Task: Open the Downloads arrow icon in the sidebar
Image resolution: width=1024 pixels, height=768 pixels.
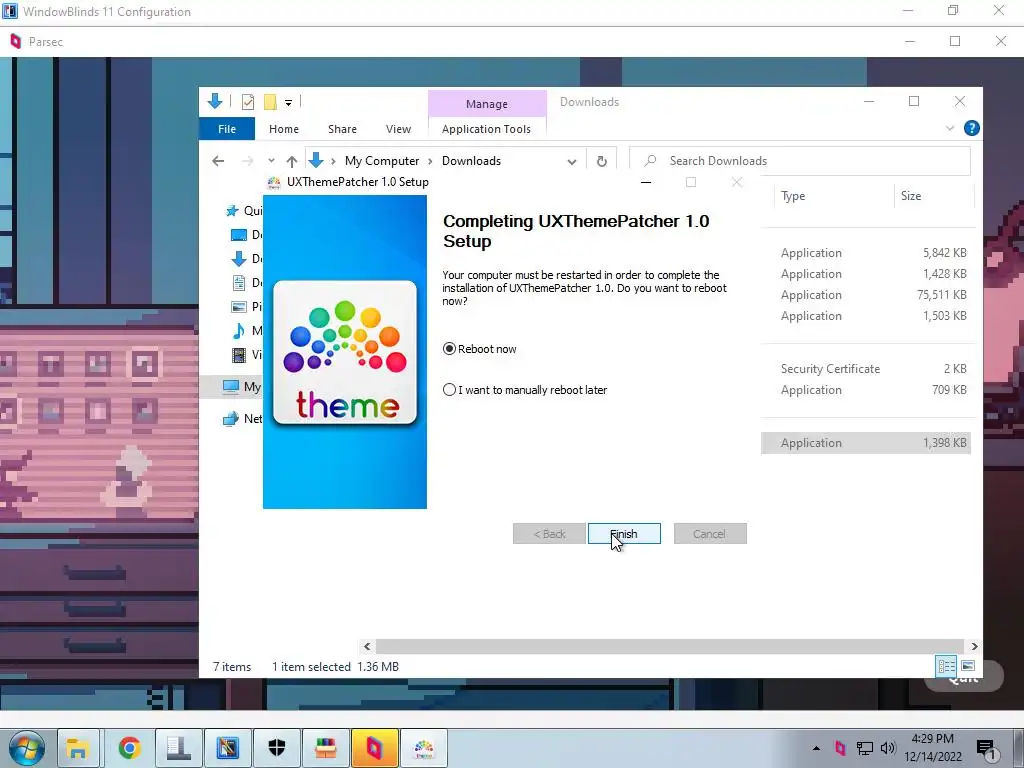Action: (239, 259)
